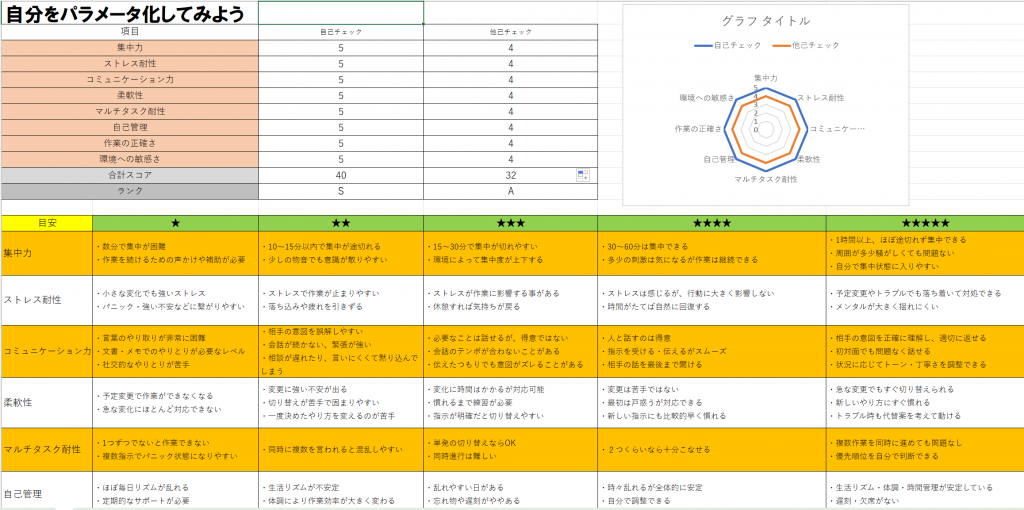
Task: Click the 他己チェック column header in the table
Action: pos(510,32)
